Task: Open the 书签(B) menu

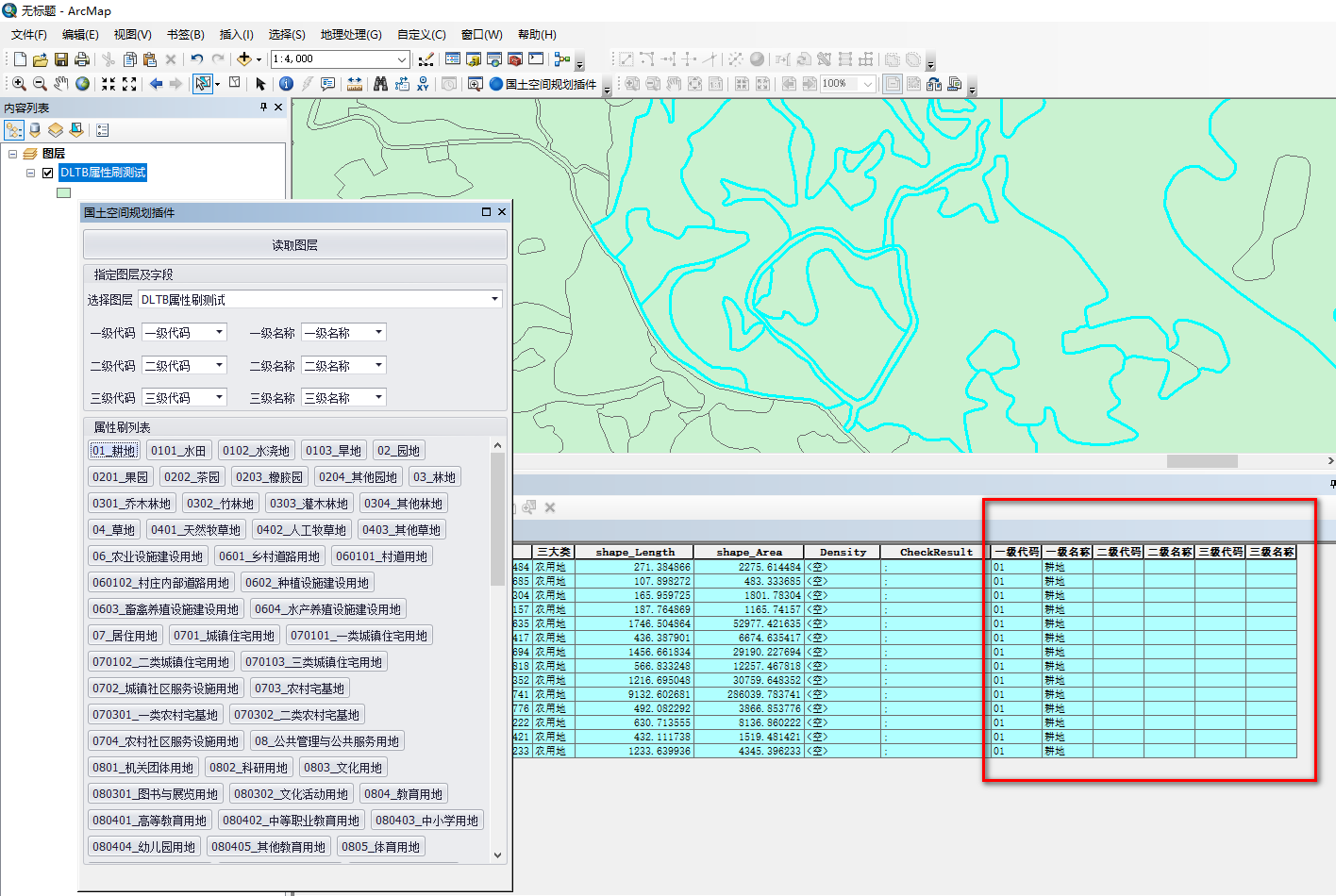Action: (x=185, y=35)
